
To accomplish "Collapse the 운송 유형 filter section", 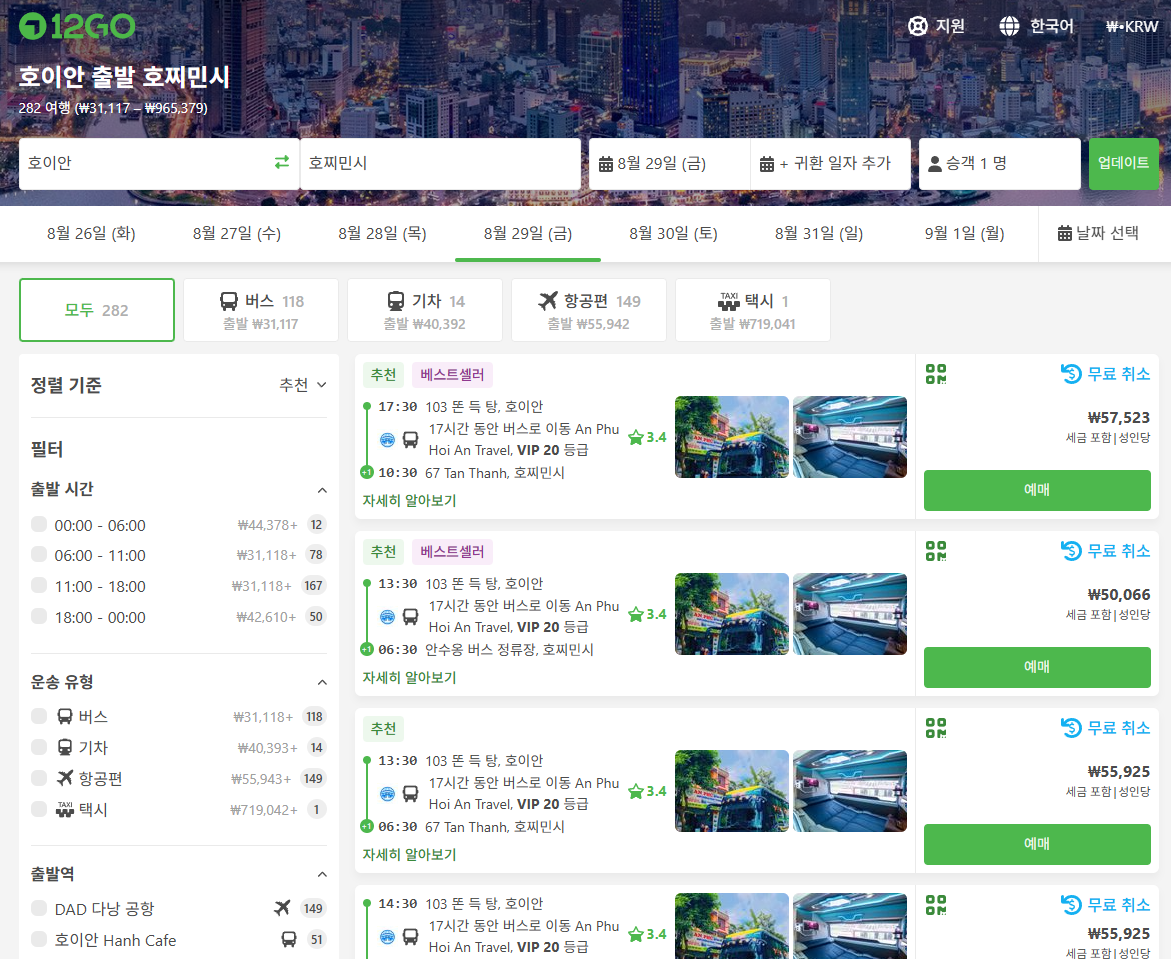I will 322,682.
